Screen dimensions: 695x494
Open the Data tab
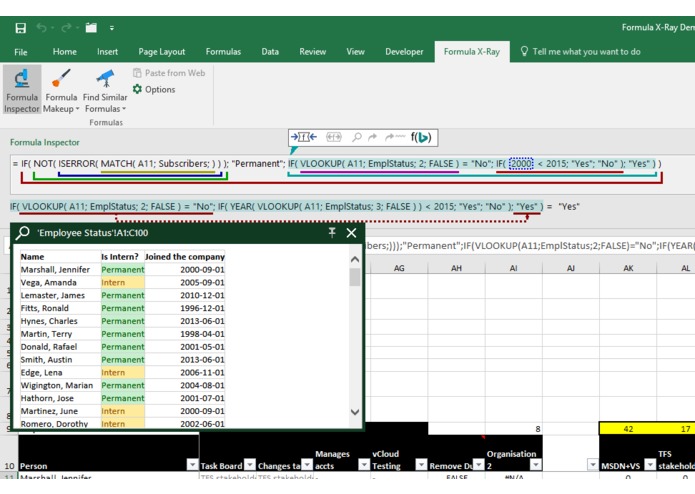click(x=270, y=52)
